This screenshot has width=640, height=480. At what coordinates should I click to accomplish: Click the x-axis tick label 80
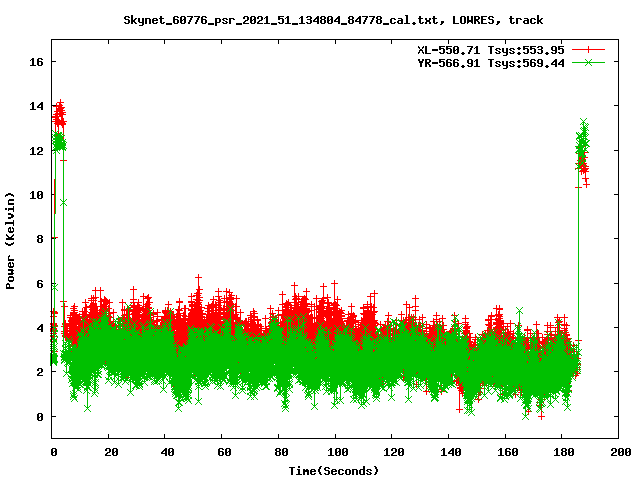click(x=281, y=452)
